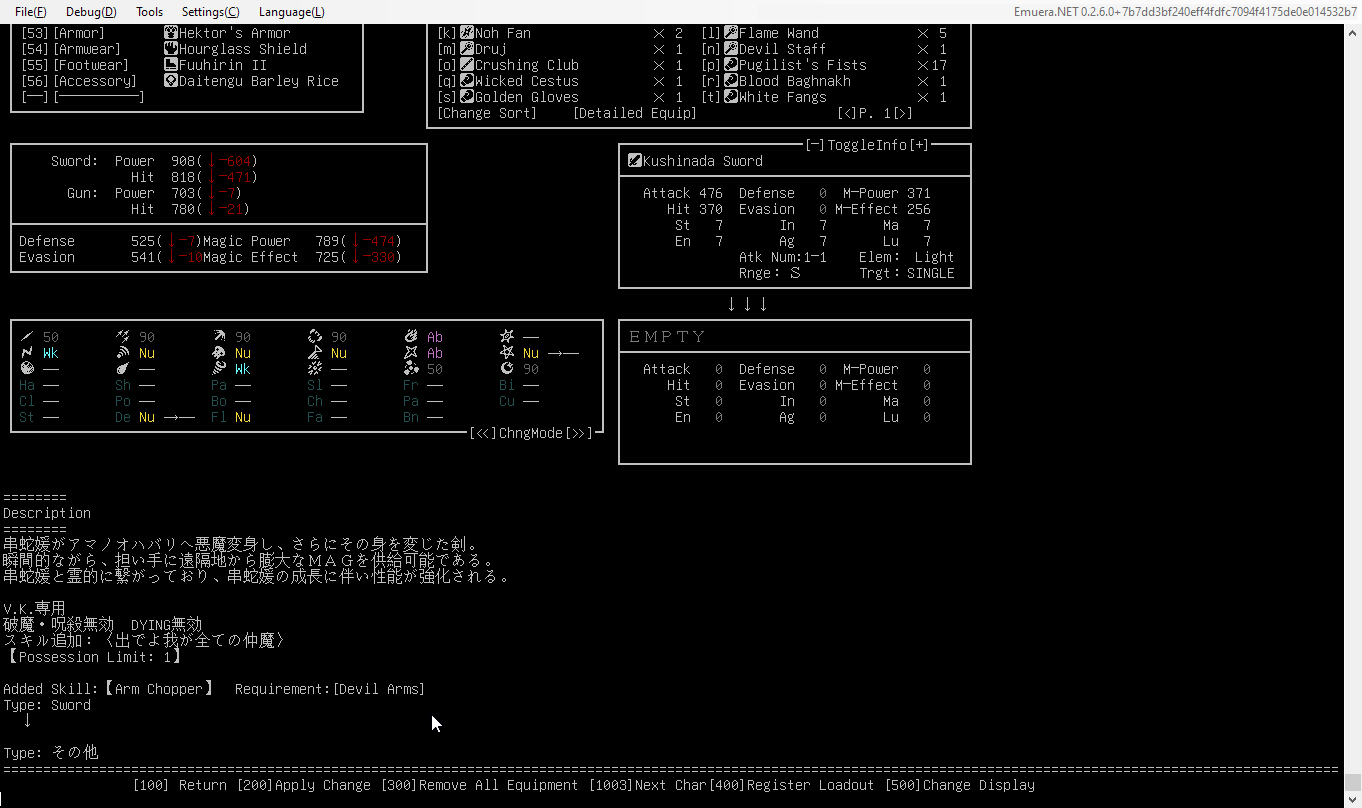
Task: Click the vertical scrollbar thumb
Action: click(1352, 782)
